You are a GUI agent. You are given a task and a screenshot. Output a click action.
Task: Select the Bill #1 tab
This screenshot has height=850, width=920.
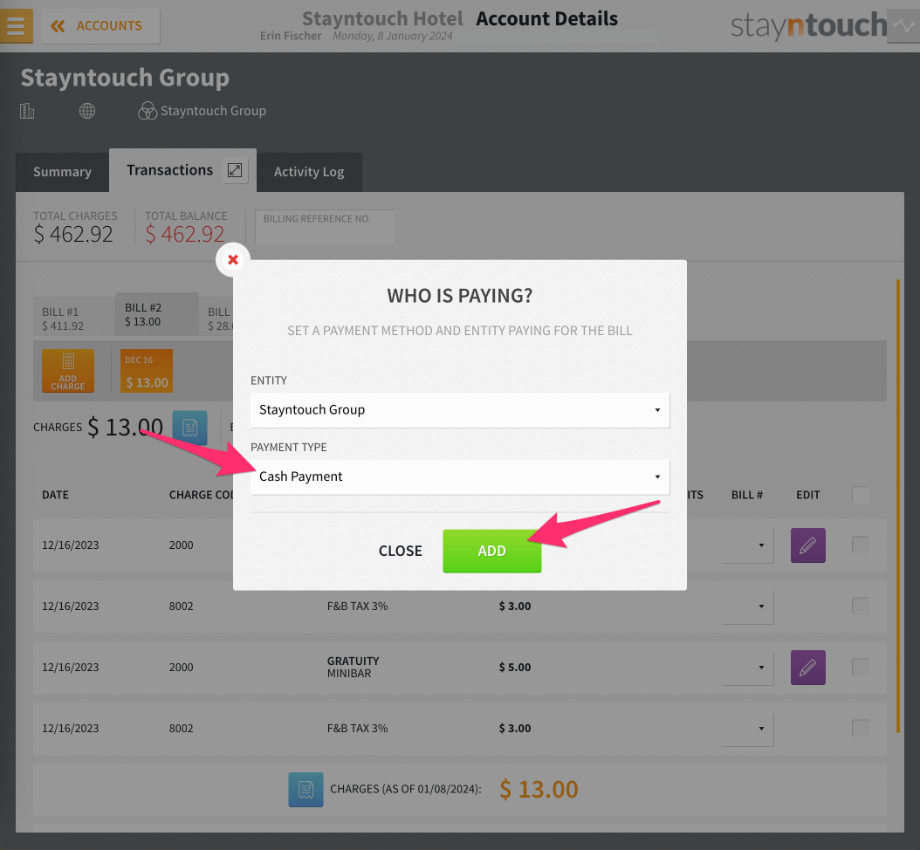click(74, 319)
